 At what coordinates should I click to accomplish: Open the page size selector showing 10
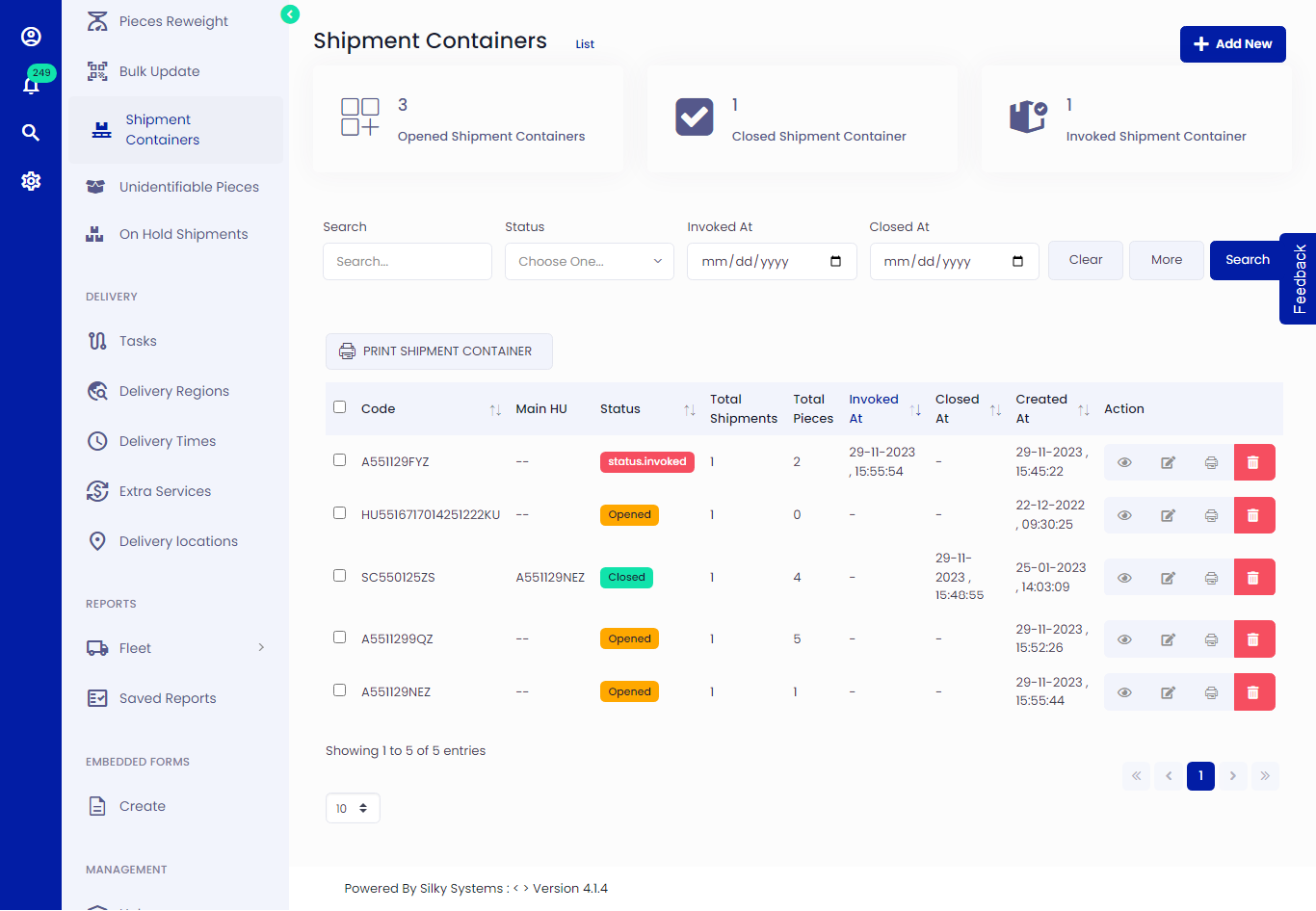[353, 808]
